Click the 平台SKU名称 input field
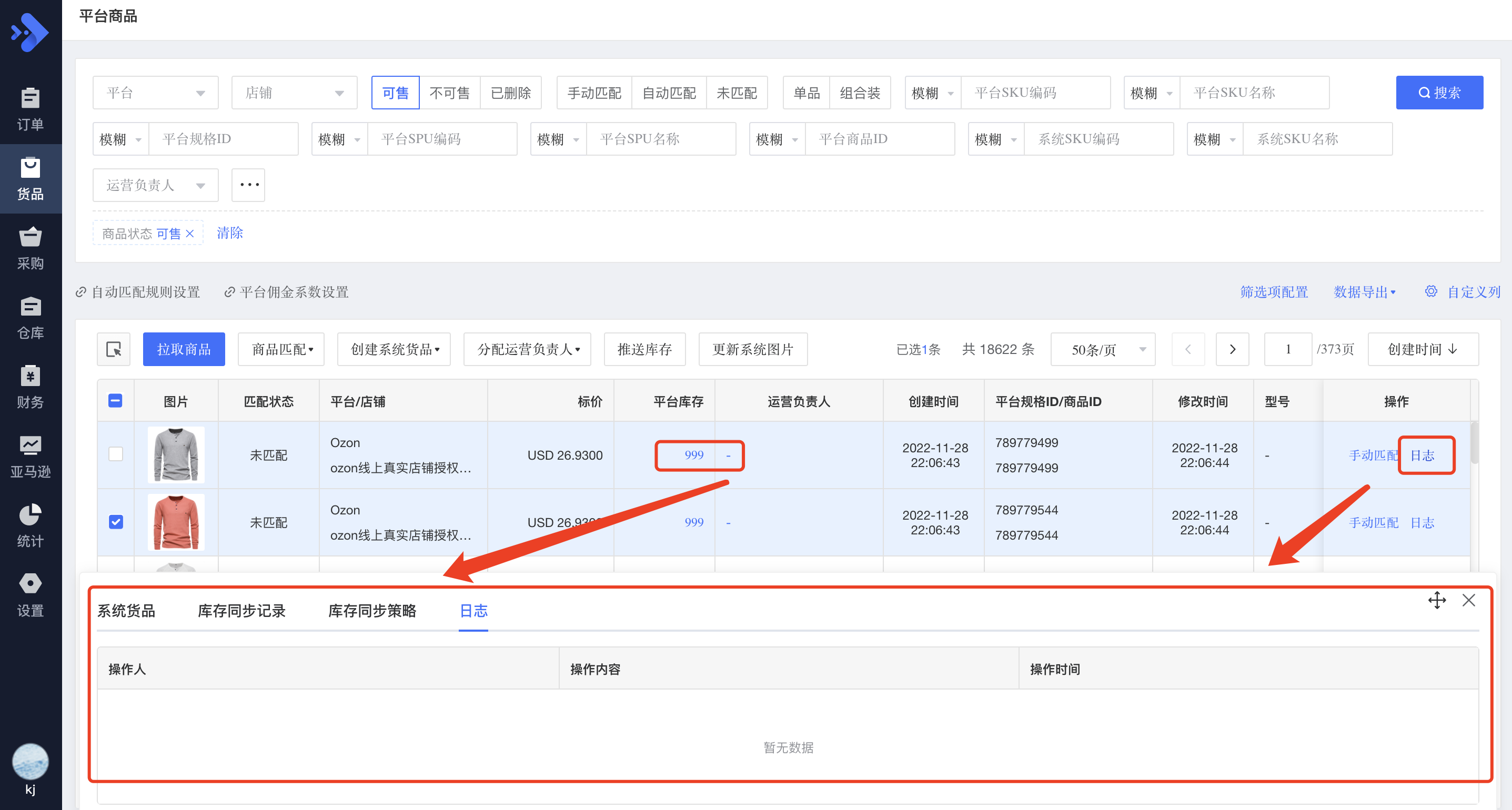 coord(1254,93)
